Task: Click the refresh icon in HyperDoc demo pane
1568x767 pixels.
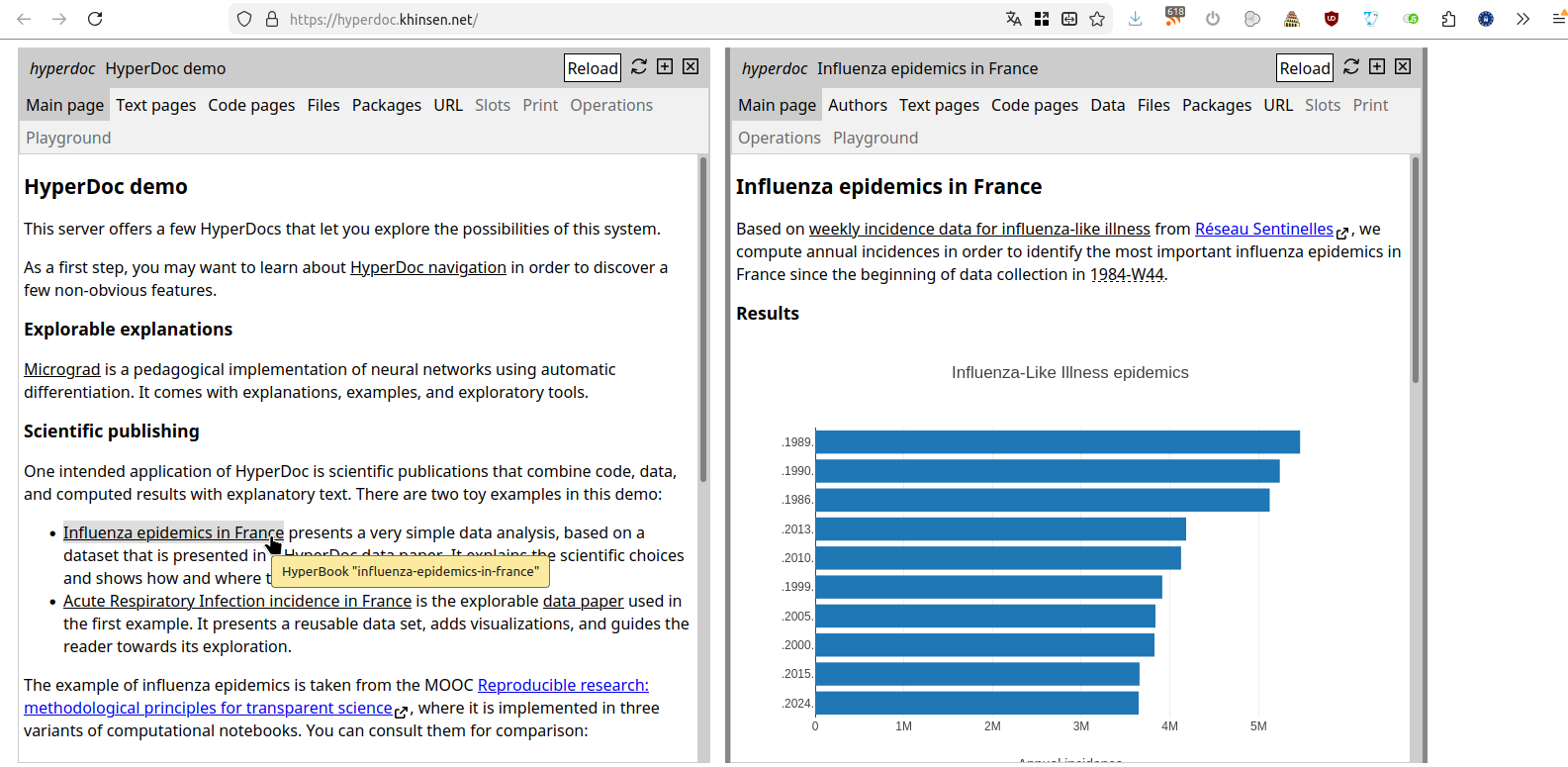Action: click(x=639, y=66)
